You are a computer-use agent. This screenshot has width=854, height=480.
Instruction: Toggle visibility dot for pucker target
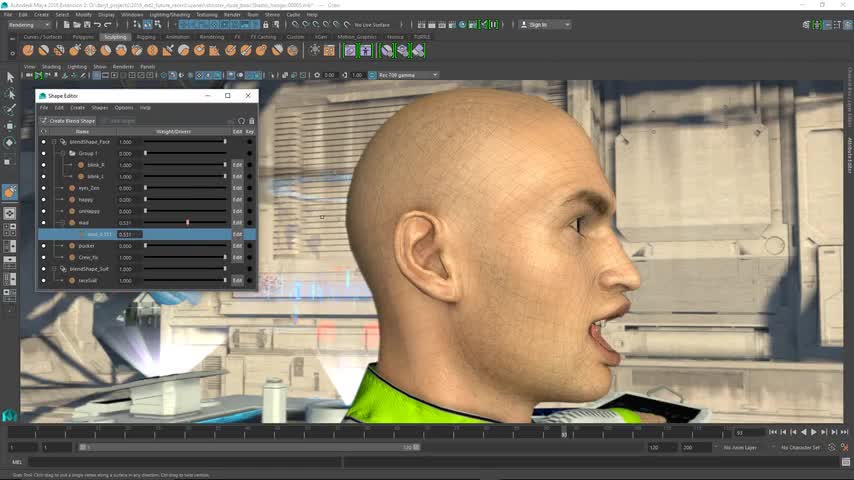point(43,246)
